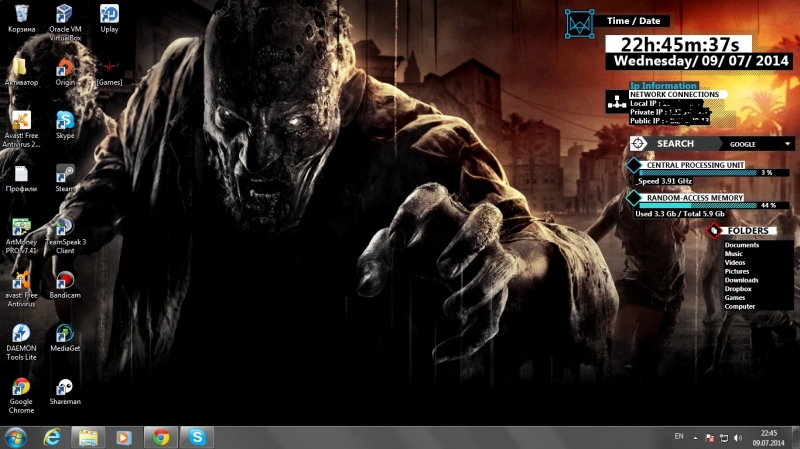Open Avast! Free Antivirus 2... installer icon
800x449 pixels.
click(21, 129)
